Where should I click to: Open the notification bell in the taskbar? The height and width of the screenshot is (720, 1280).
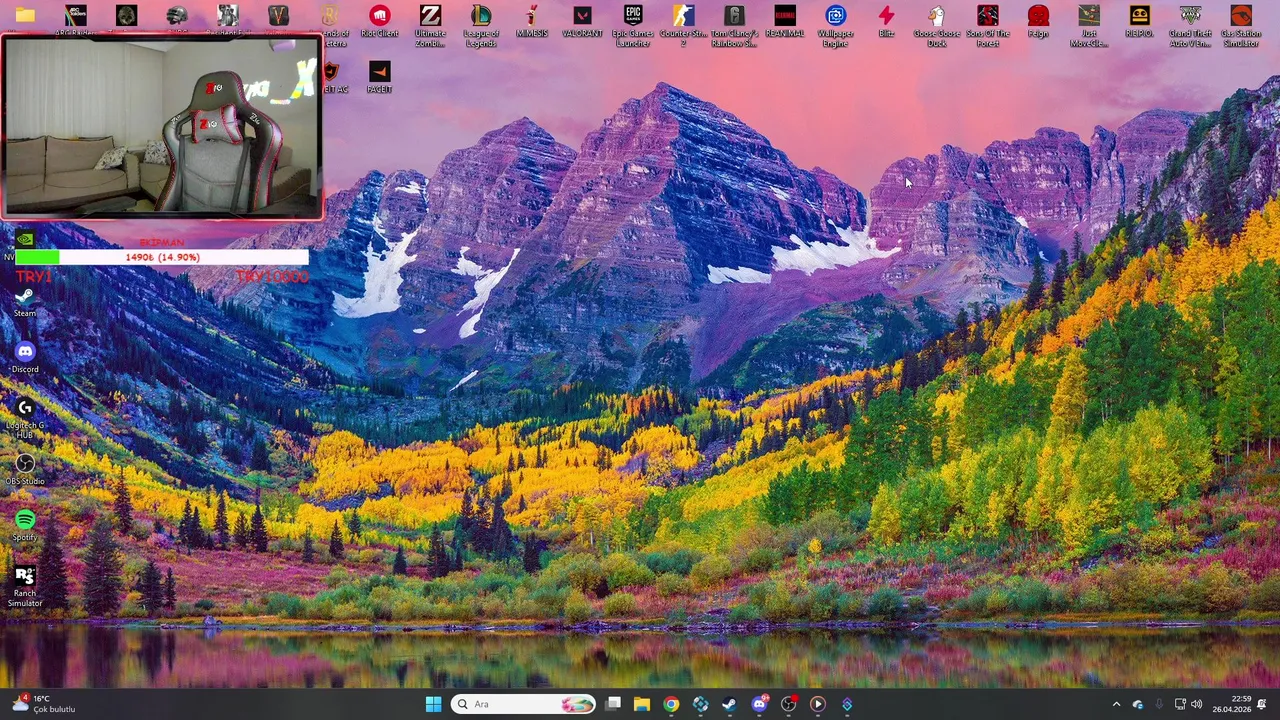coord(1262,705)
